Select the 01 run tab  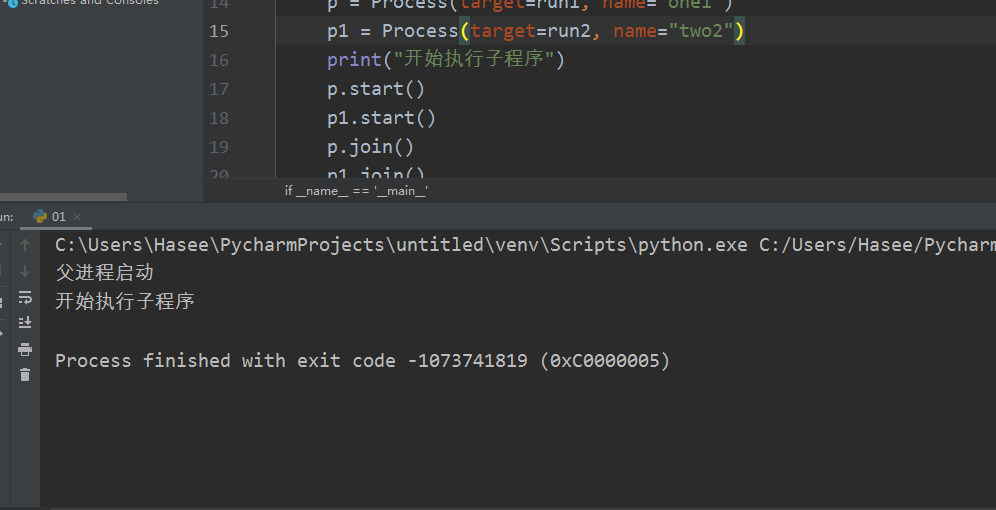(x=57, y=217)
